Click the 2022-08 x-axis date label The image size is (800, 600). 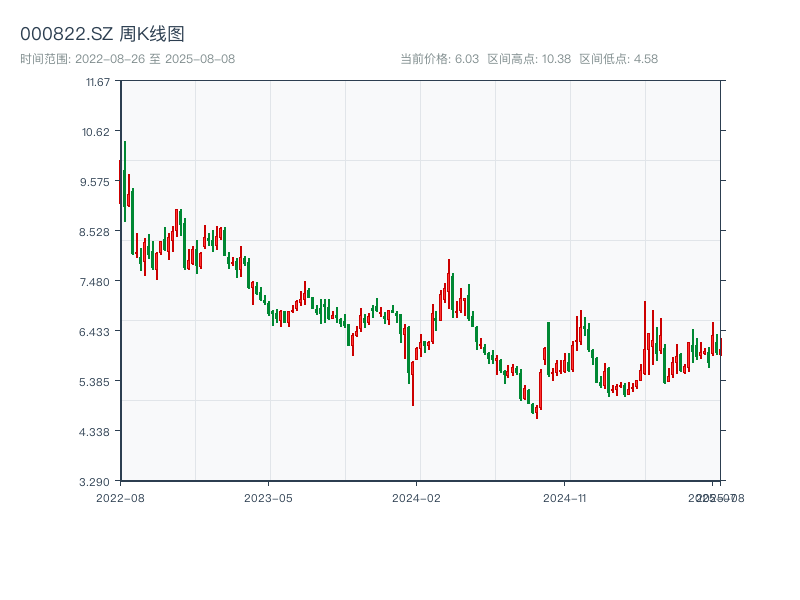(x=120, y=497)
